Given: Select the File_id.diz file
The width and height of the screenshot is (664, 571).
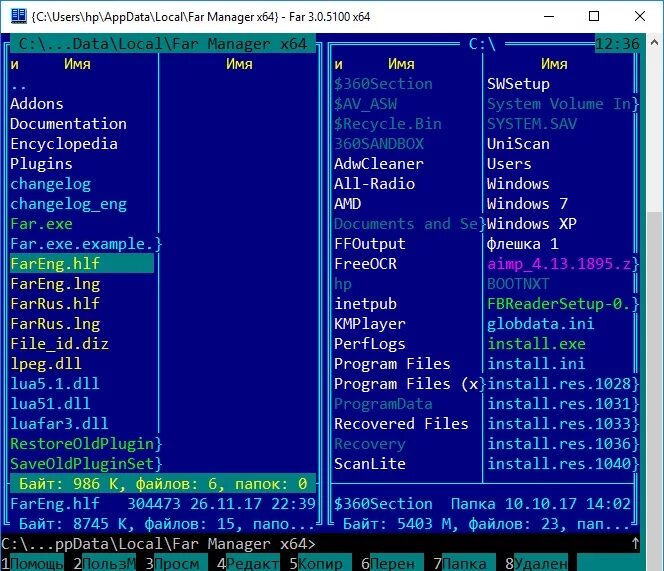Looking at the screenshot, I should (x=59, y=344).
